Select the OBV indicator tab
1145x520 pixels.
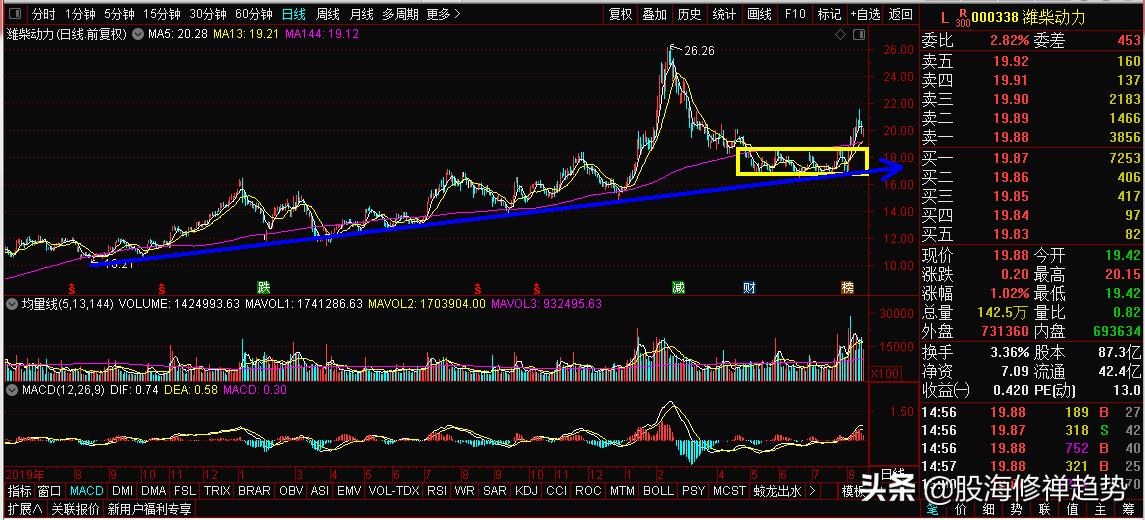(291, 491)
